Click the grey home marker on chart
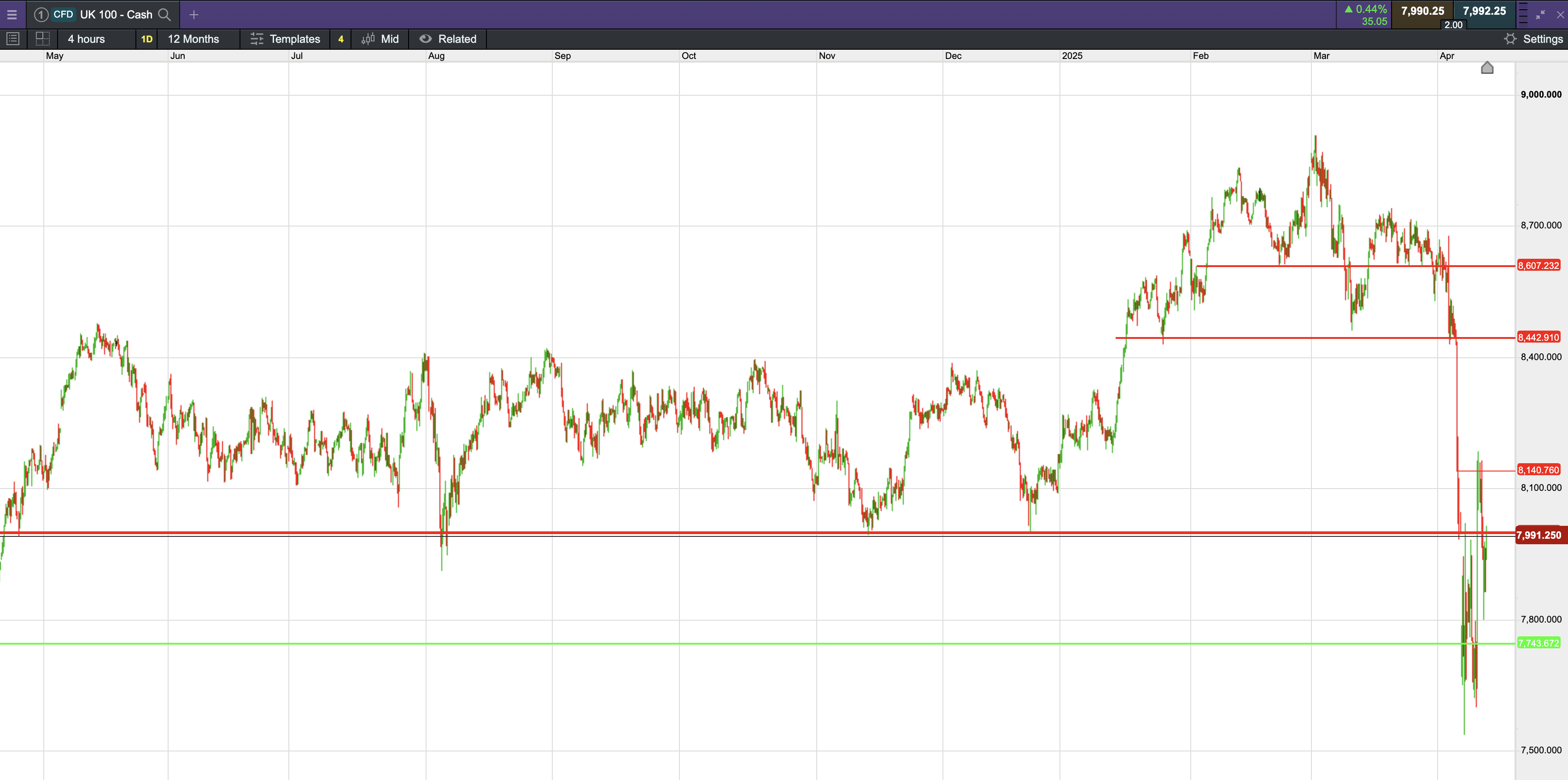The image size is (1568, 780). tap(1487, 68)
